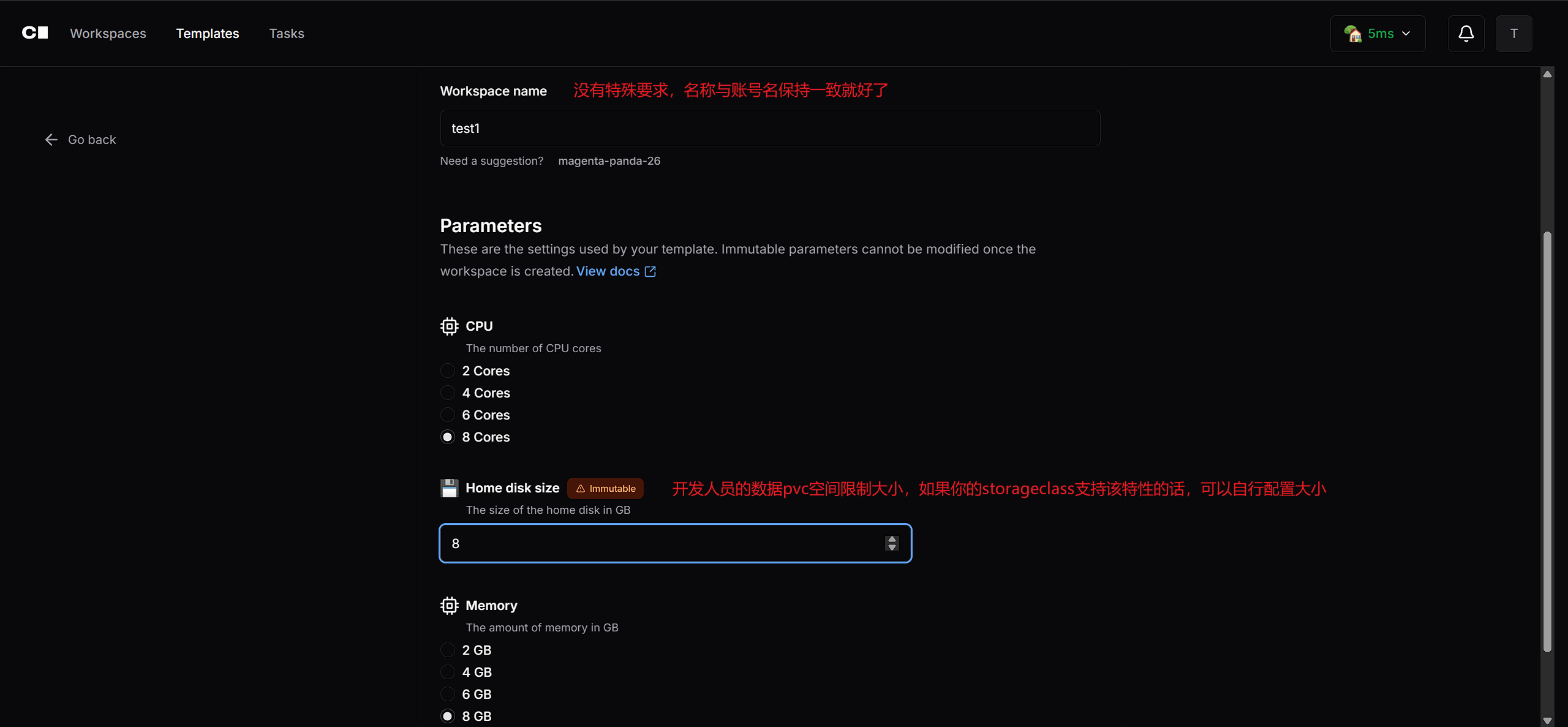Switch to the Workspaces tab
The image size is (1568, 727).
coord(108,34)
